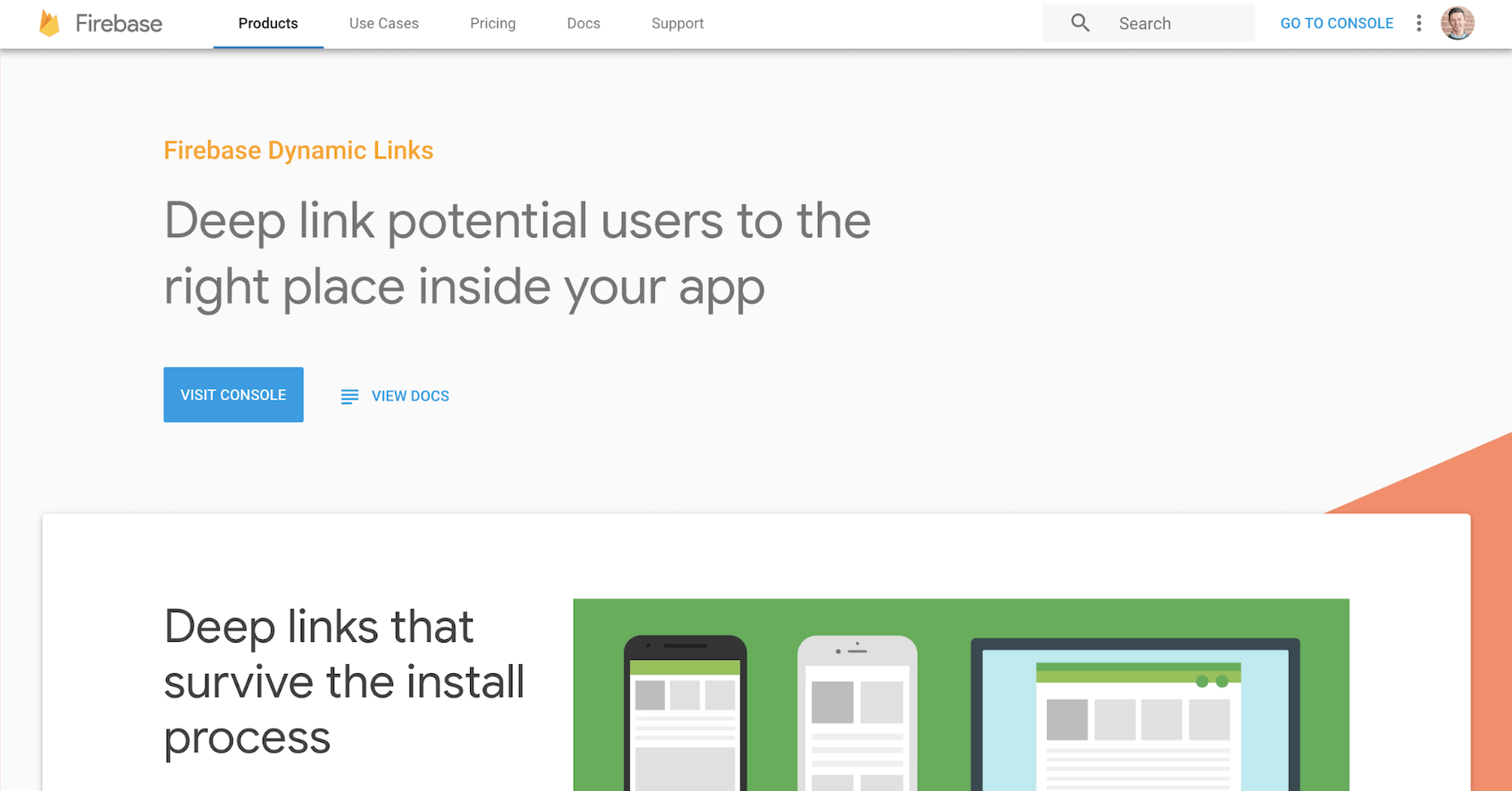Click the GO TO CONSOLE link

click(1336, 23)
